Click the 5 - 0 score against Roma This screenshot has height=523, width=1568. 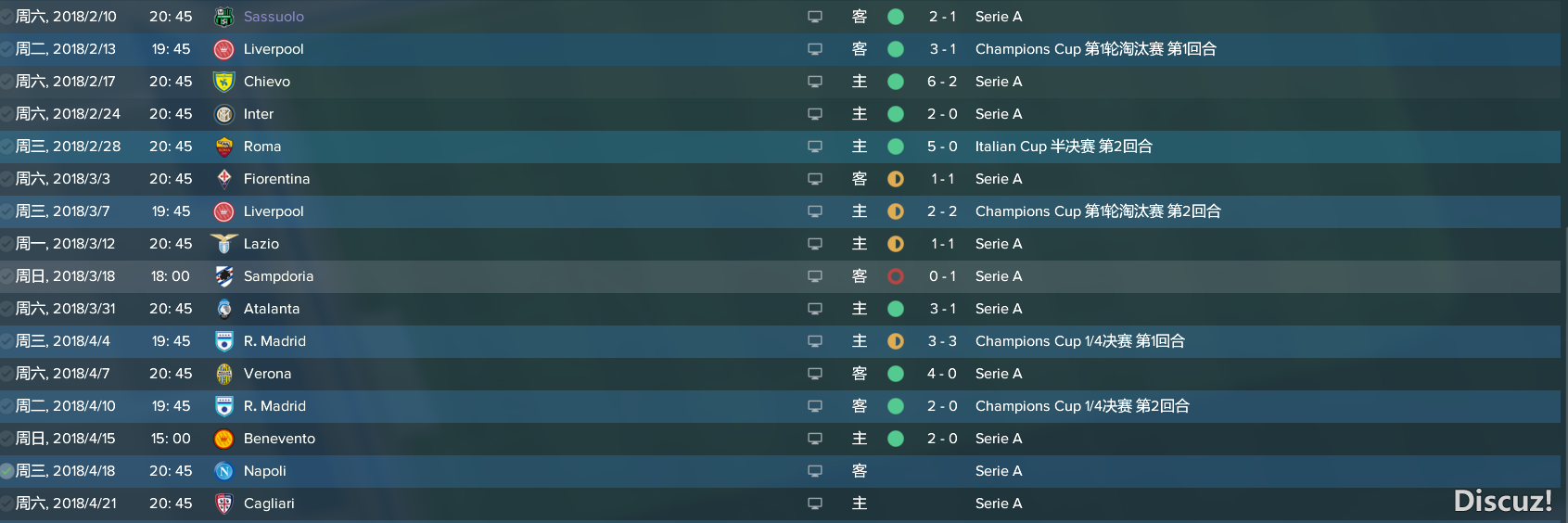pyautogui.click(x=942, y=147)
